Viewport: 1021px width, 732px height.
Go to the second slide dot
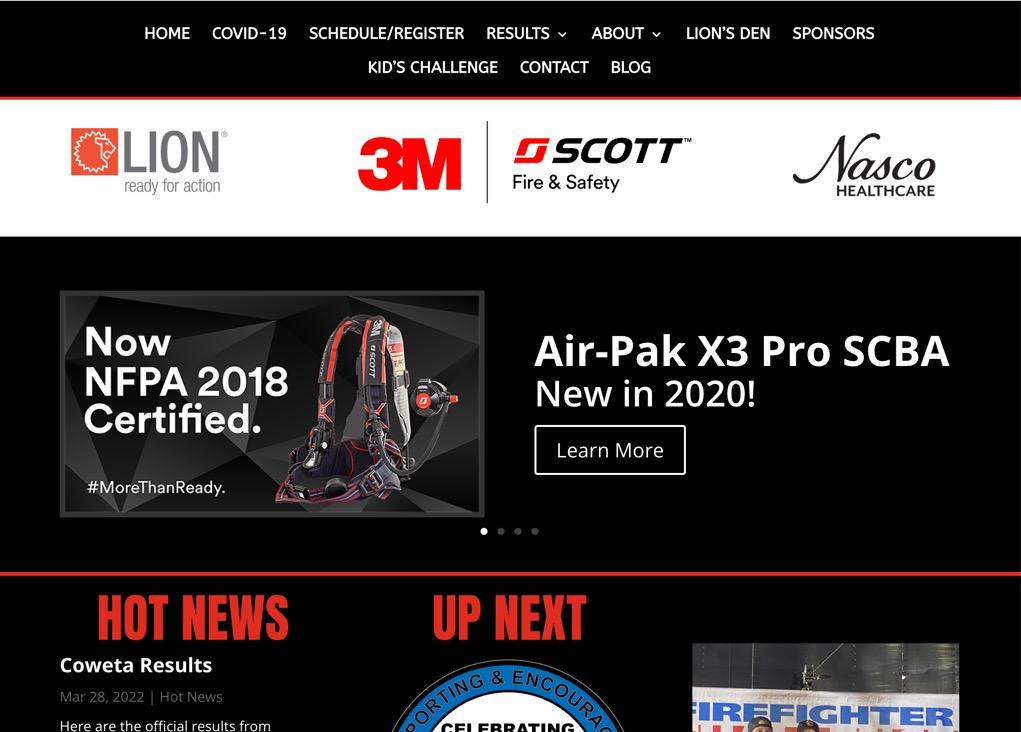[x=501, y=531]
